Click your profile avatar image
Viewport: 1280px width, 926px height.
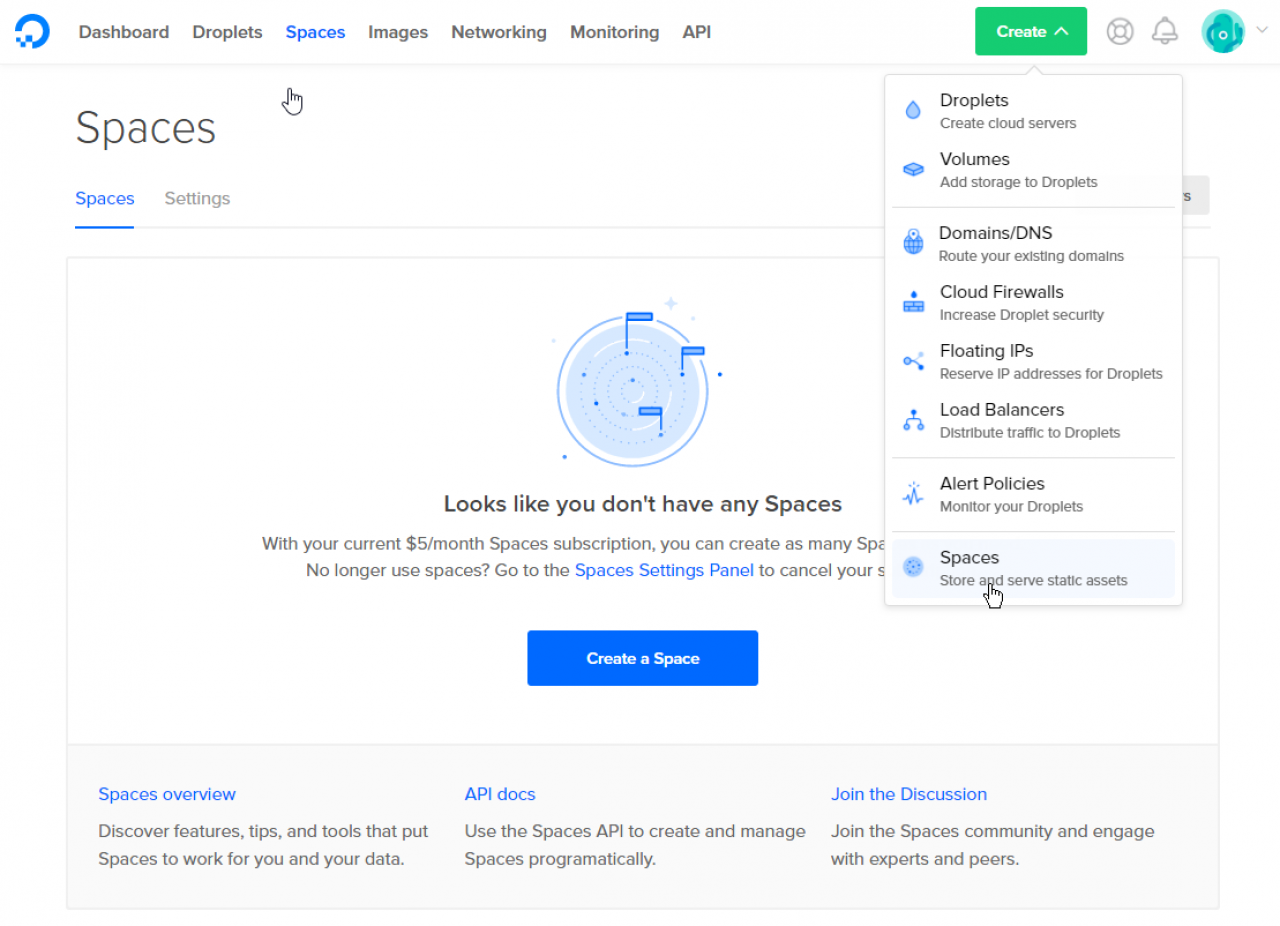[x=1222, y=31]
